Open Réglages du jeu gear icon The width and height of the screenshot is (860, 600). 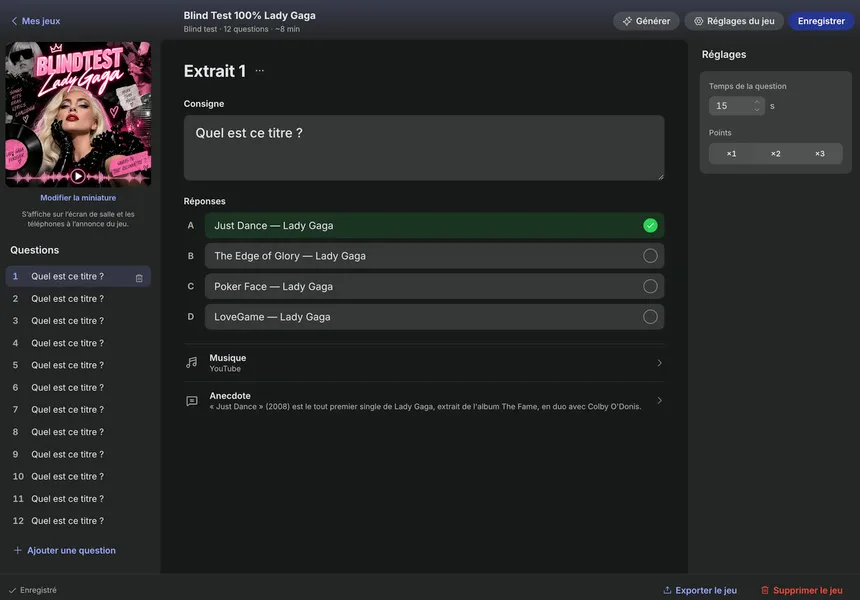pyautogui.click(x=698, y=21)
